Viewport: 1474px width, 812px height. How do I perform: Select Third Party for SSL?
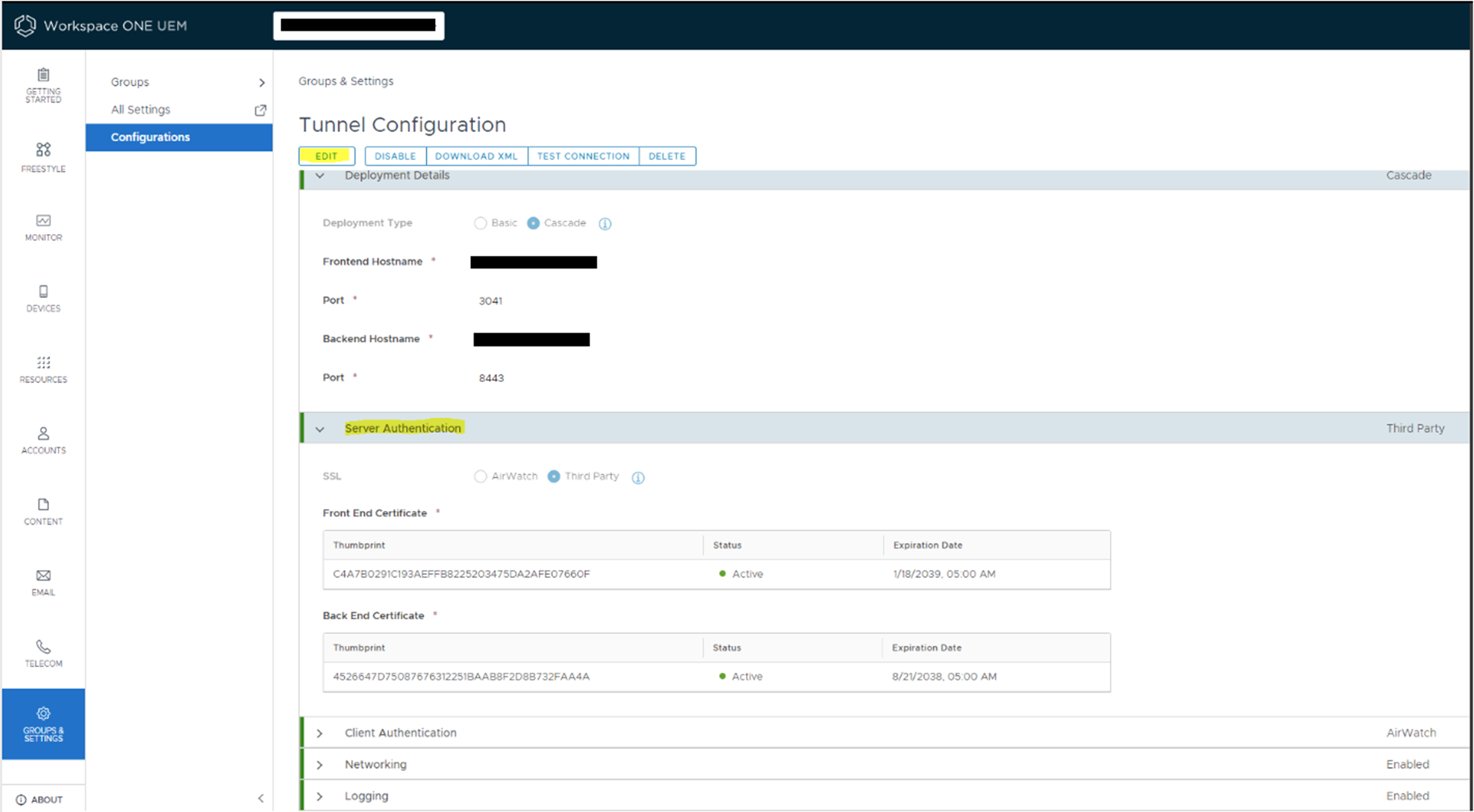coord(554,476)
